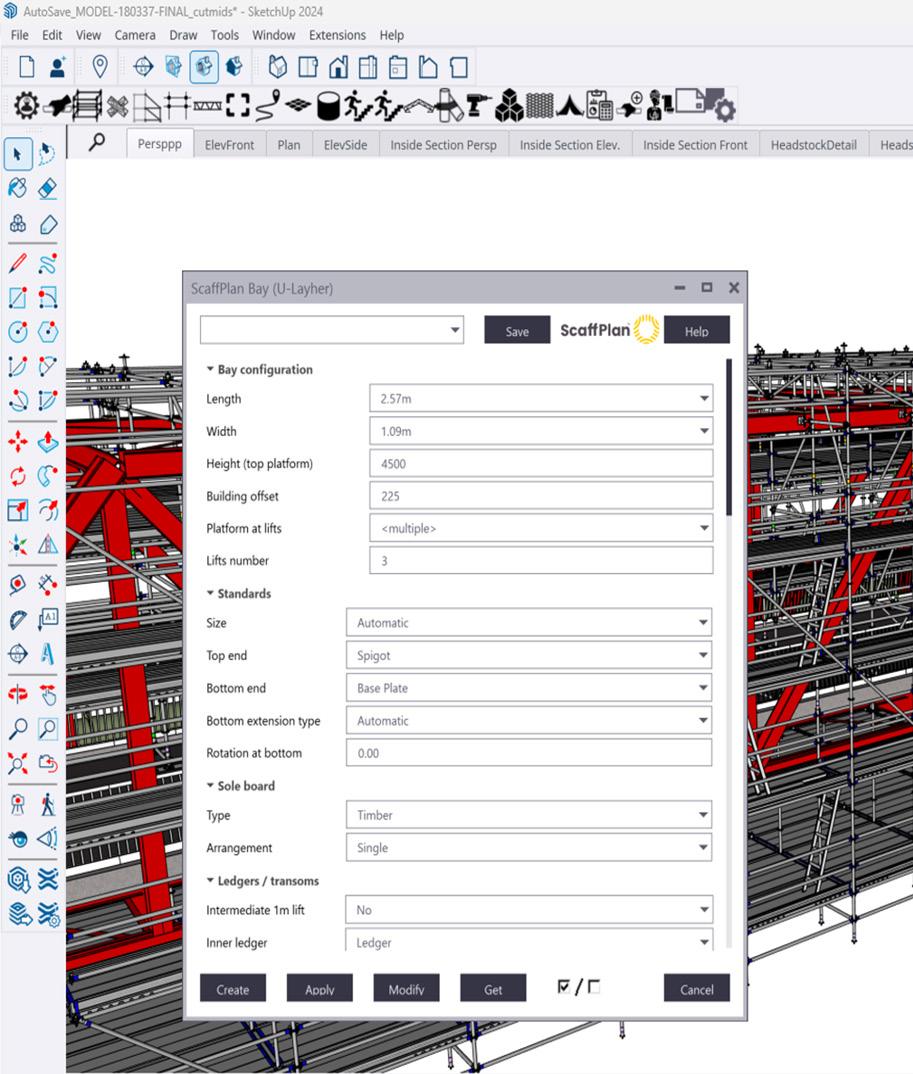Open the ScaffPlan settings gear icon
This screenshot has height=1074, width=913.
[27, 106]
